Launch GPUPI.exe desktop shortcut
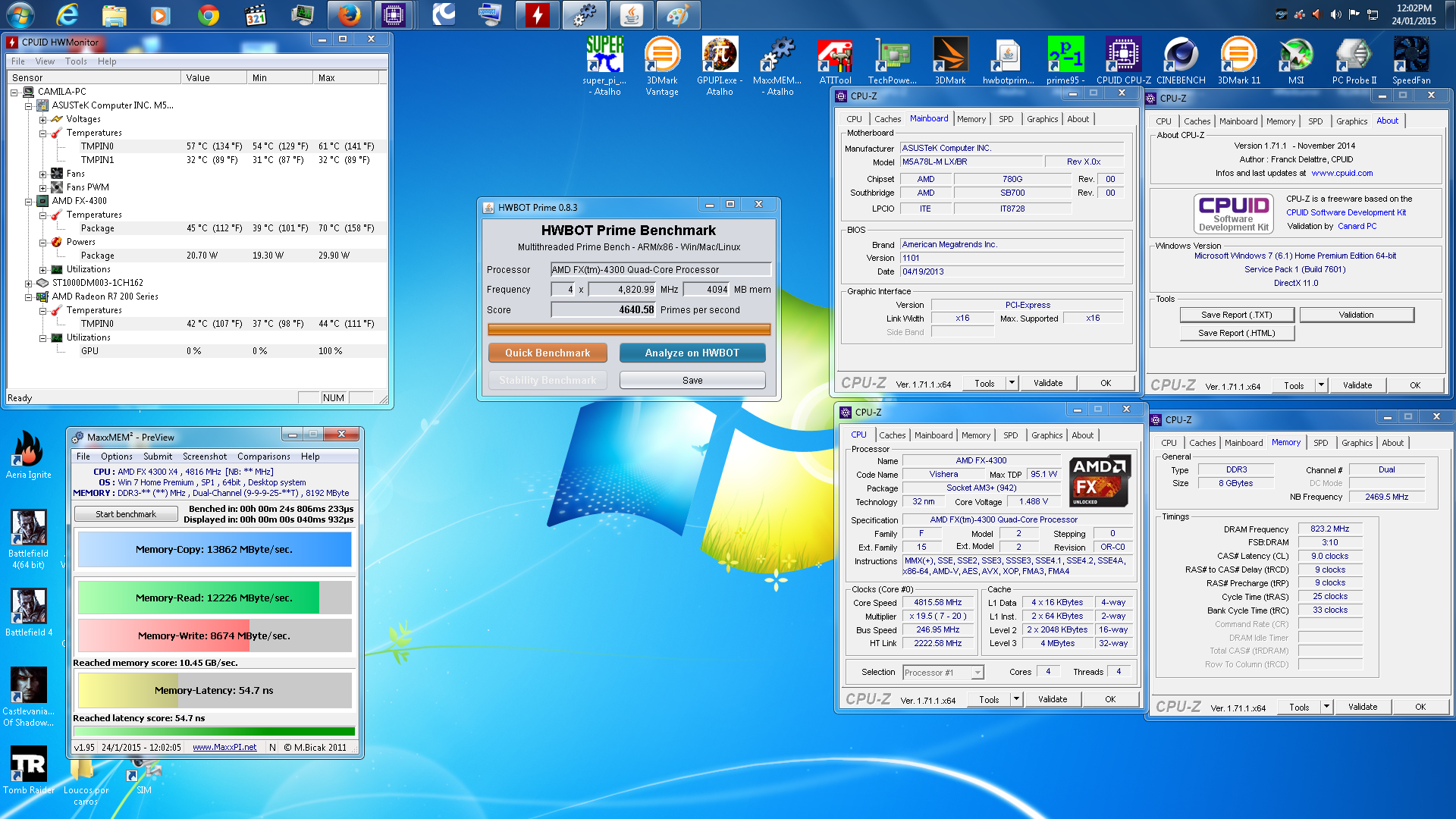The height and width of the screenshot is (819, 1456). click(x=720, y=65)
